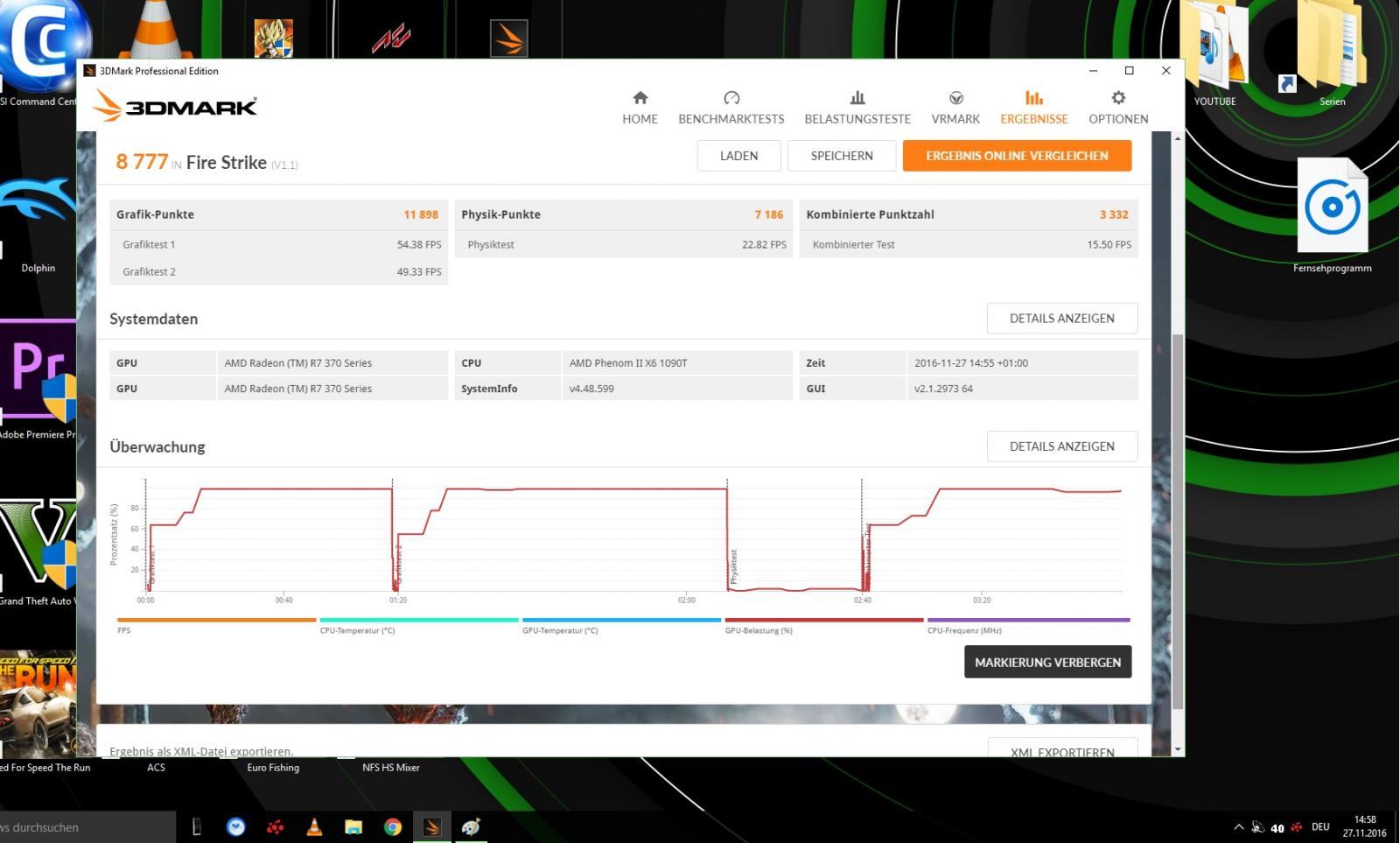Click ERGEBNIS ONLINE VERGLEICHEN button

[x=1017, y=156]
